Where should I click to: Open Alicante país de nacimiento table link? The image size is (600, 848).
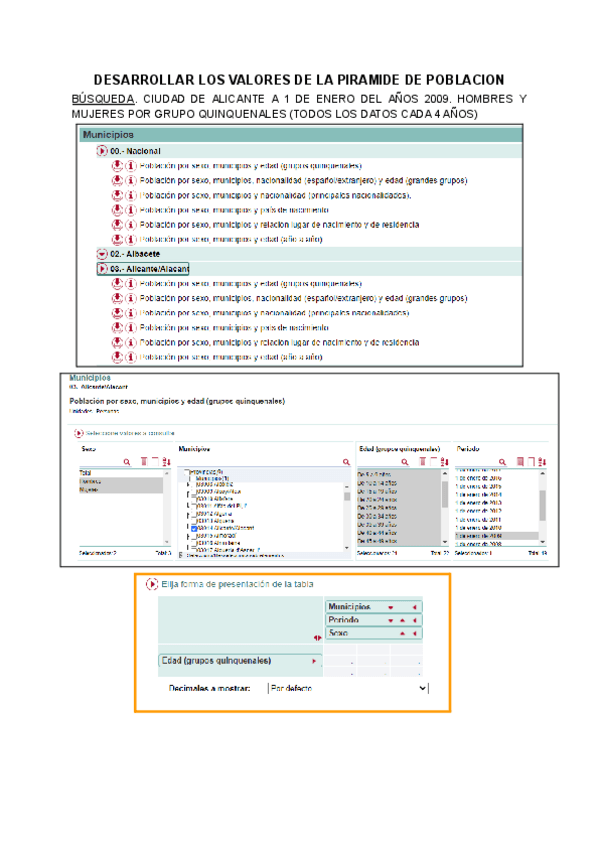[234, 328]
